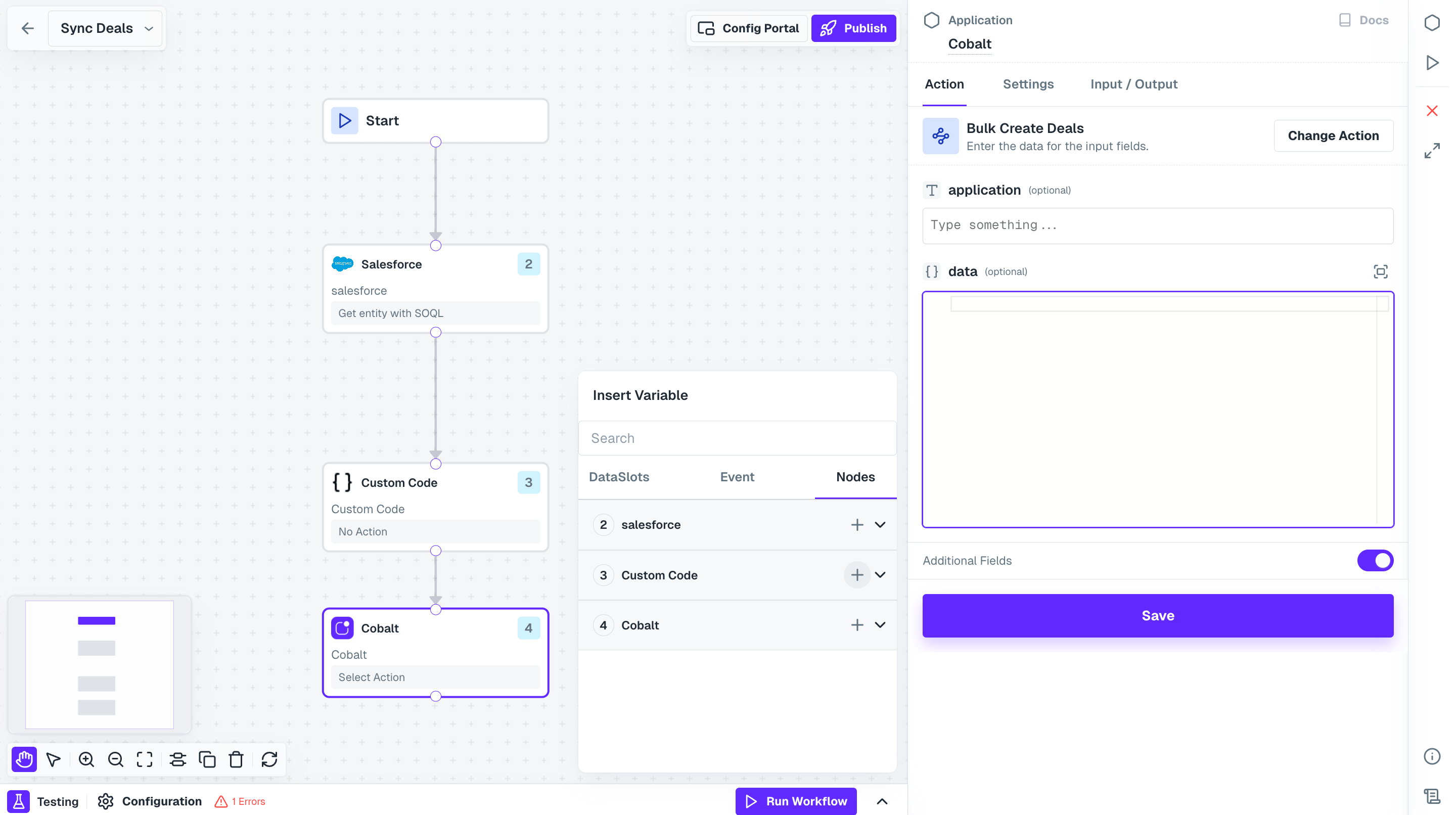Run the workflow
Image resolution: width=1456 pixels, height=815 pixels.
[796, 801]
